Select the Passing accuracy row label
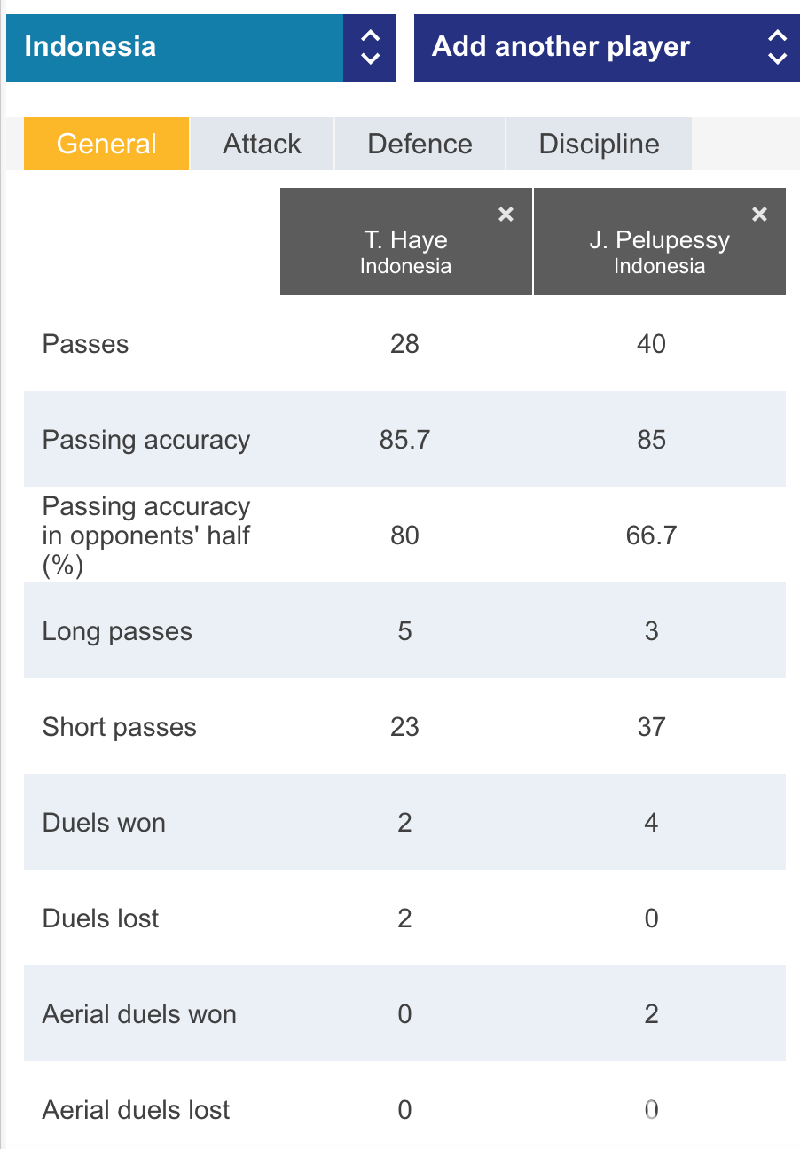 [146, 440]
